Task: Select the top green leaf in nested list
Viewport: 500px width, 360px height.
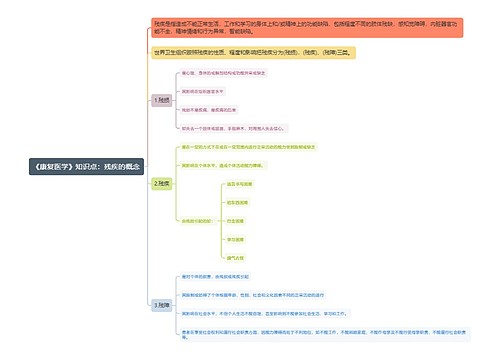Action: [239, 184]
